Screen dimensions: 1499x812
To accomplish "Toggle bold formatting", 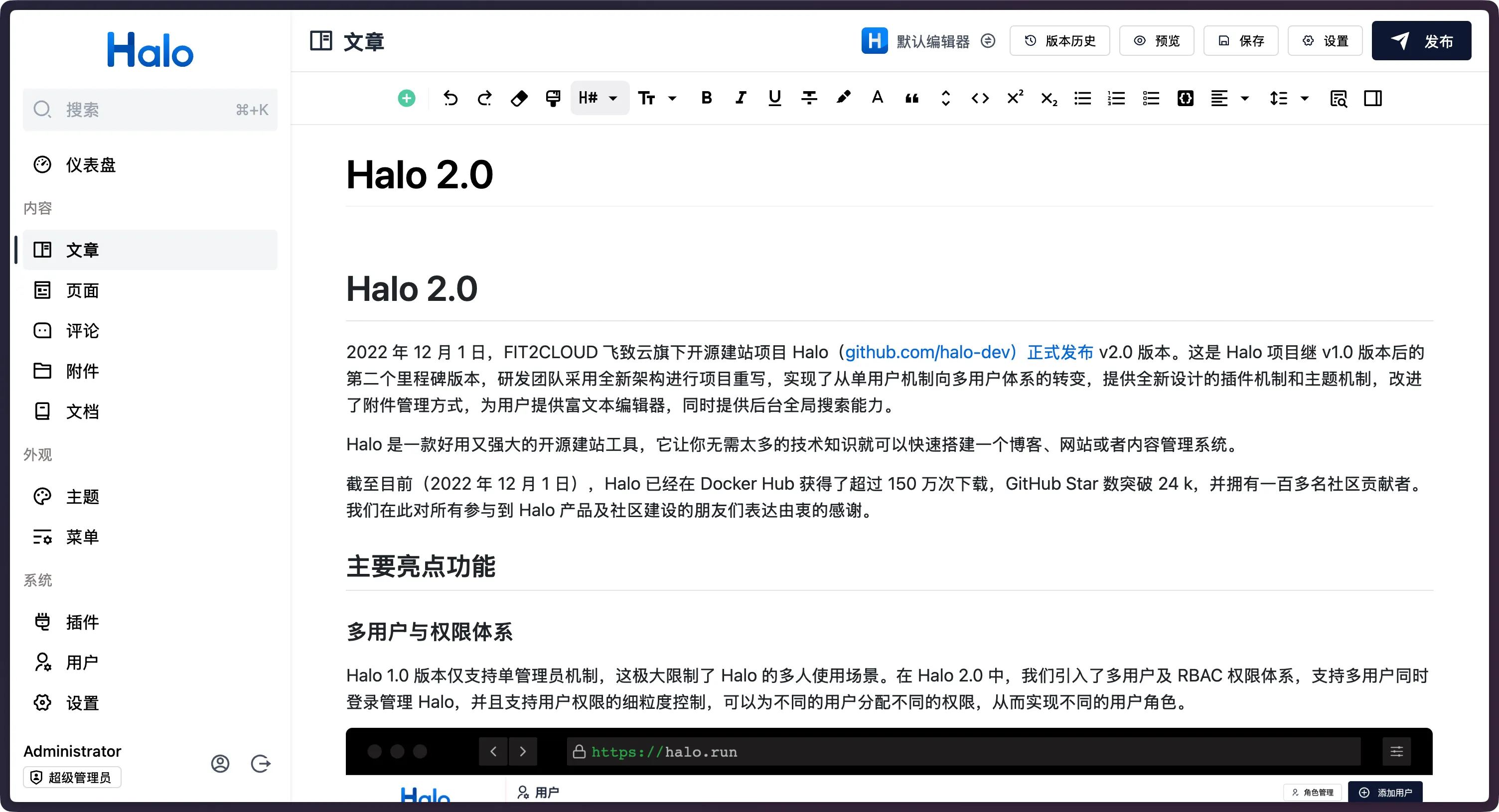I will 707,98.
